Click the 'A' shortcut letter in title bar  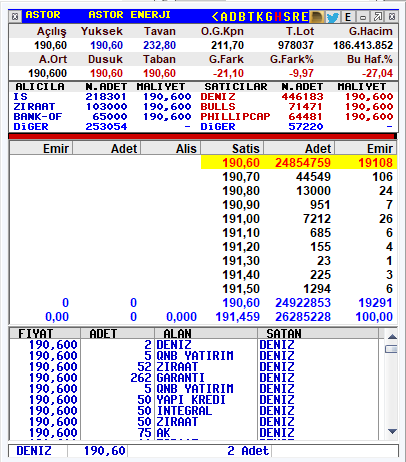224,16
